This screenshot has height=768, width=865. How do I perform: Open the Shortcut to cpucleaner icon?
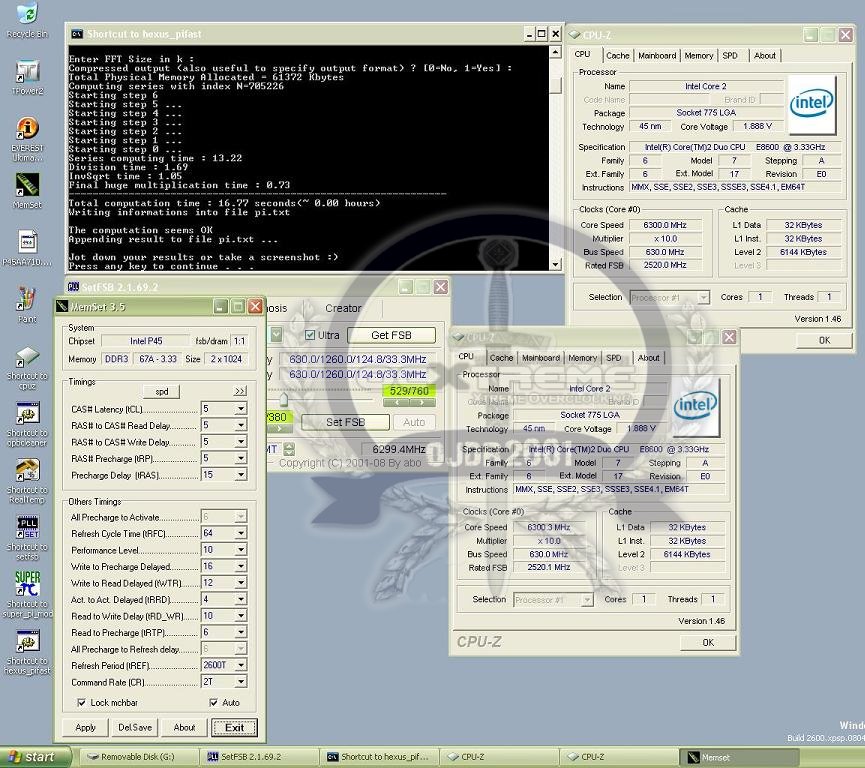click(26, 413)
